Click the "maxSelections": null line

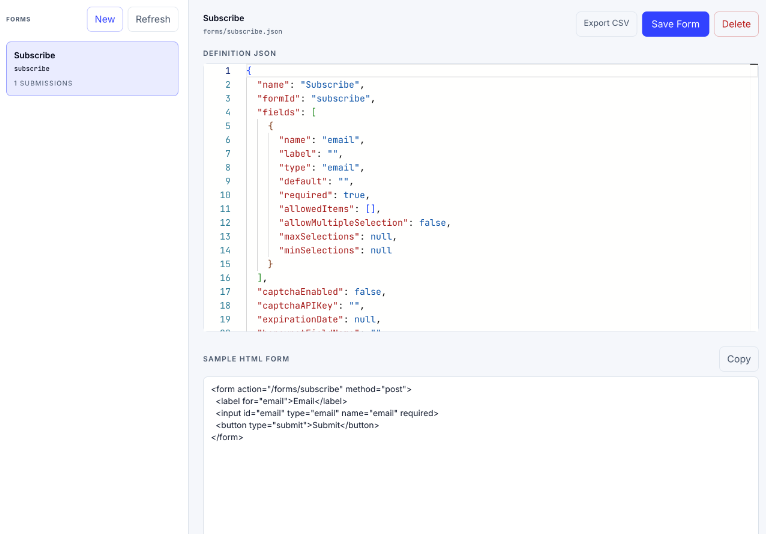[338, 236]
